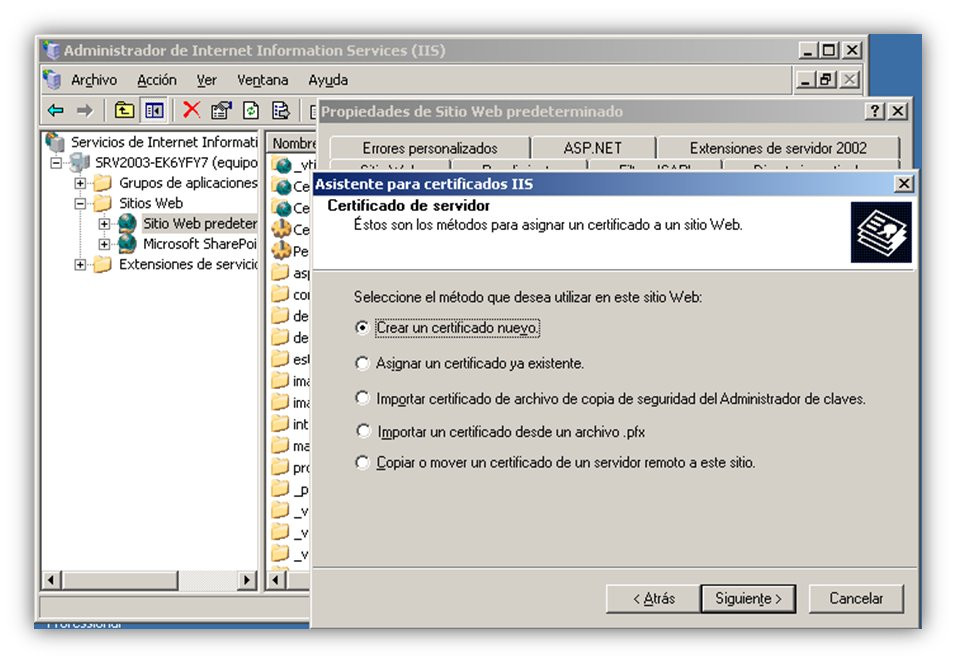Image resolution: width=956 pixels, height=663 pixels.
Task: Click the Microsoft SharePoint globe icon
Action: click(127, 243)
